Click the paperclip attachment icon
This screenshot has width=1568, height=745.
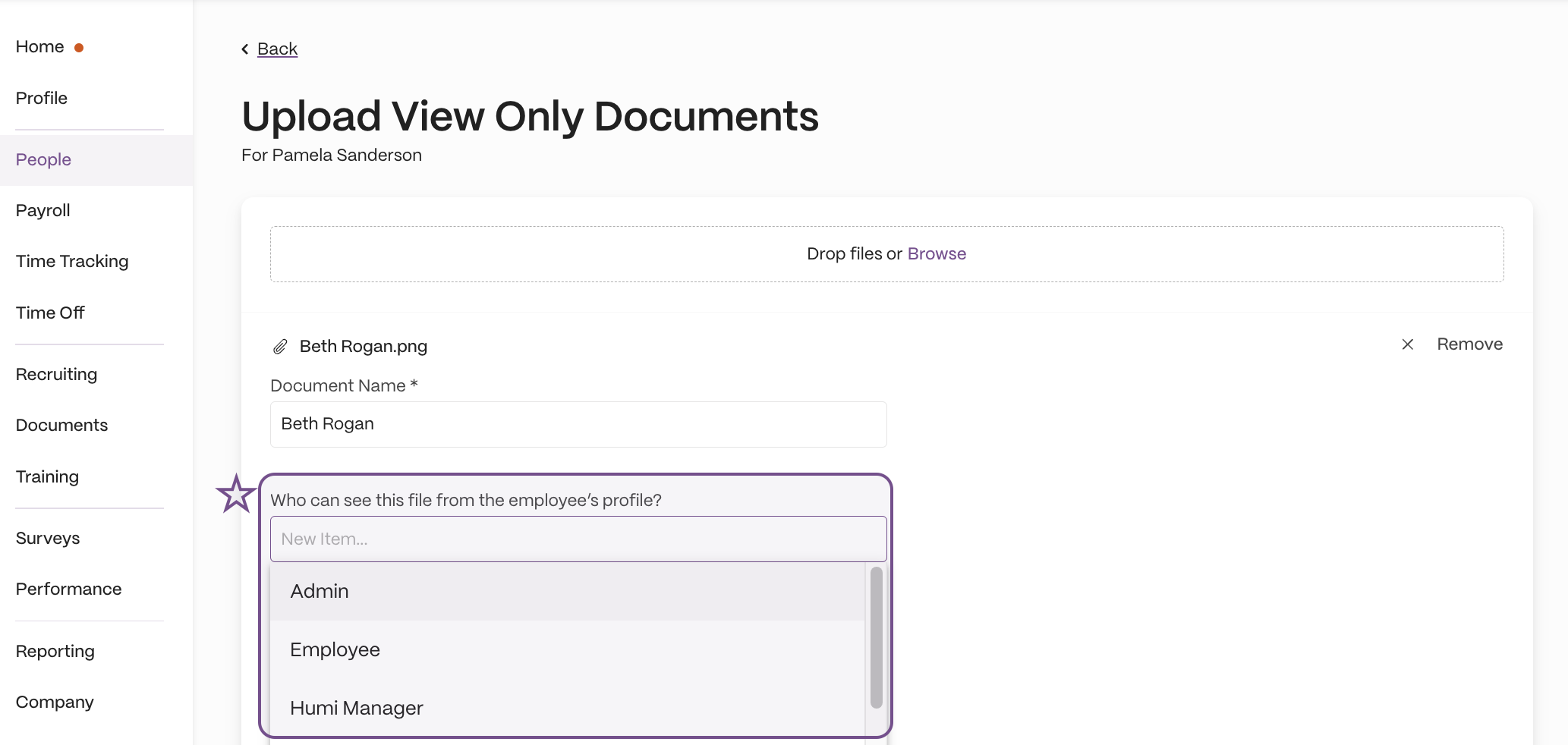coord(280,347)
